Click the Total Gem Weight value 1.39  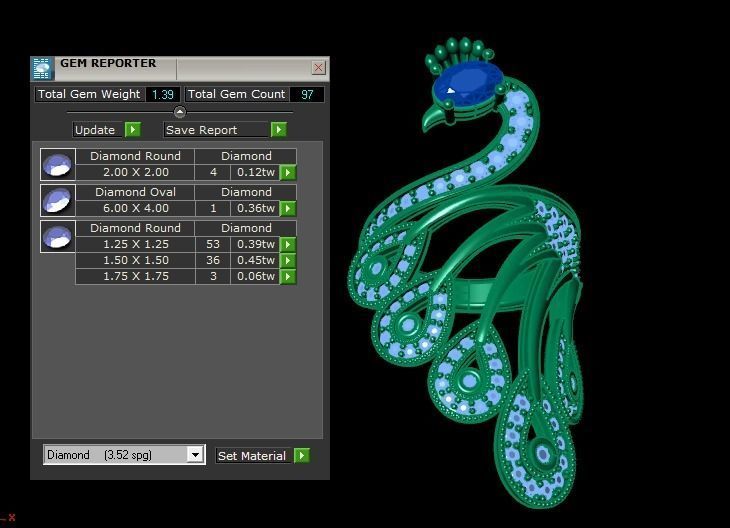[x=162, y=95]
